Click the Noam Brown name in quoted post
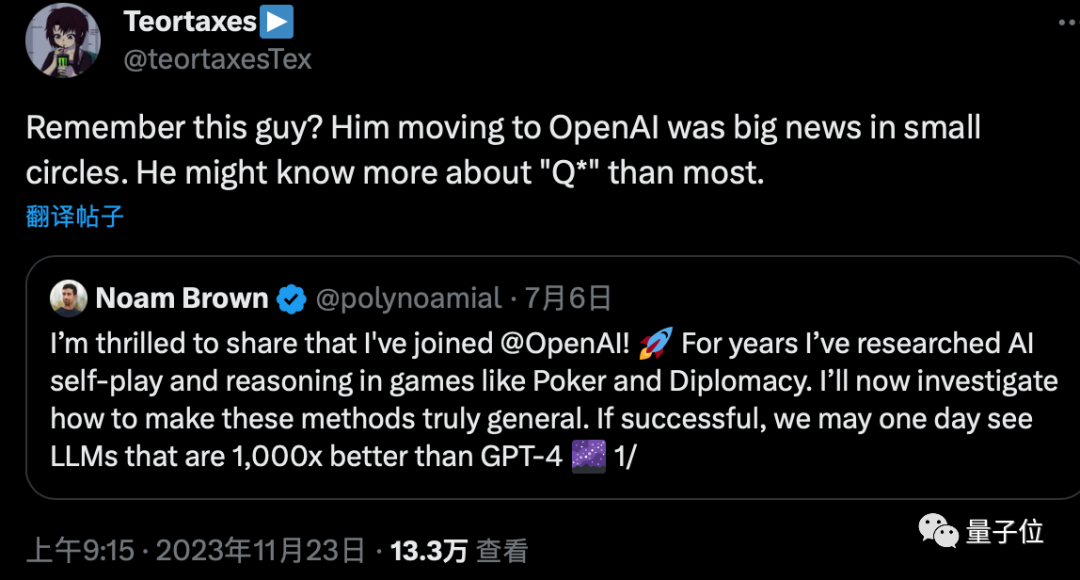1080x580 pixels. click(x=182, y=298)
